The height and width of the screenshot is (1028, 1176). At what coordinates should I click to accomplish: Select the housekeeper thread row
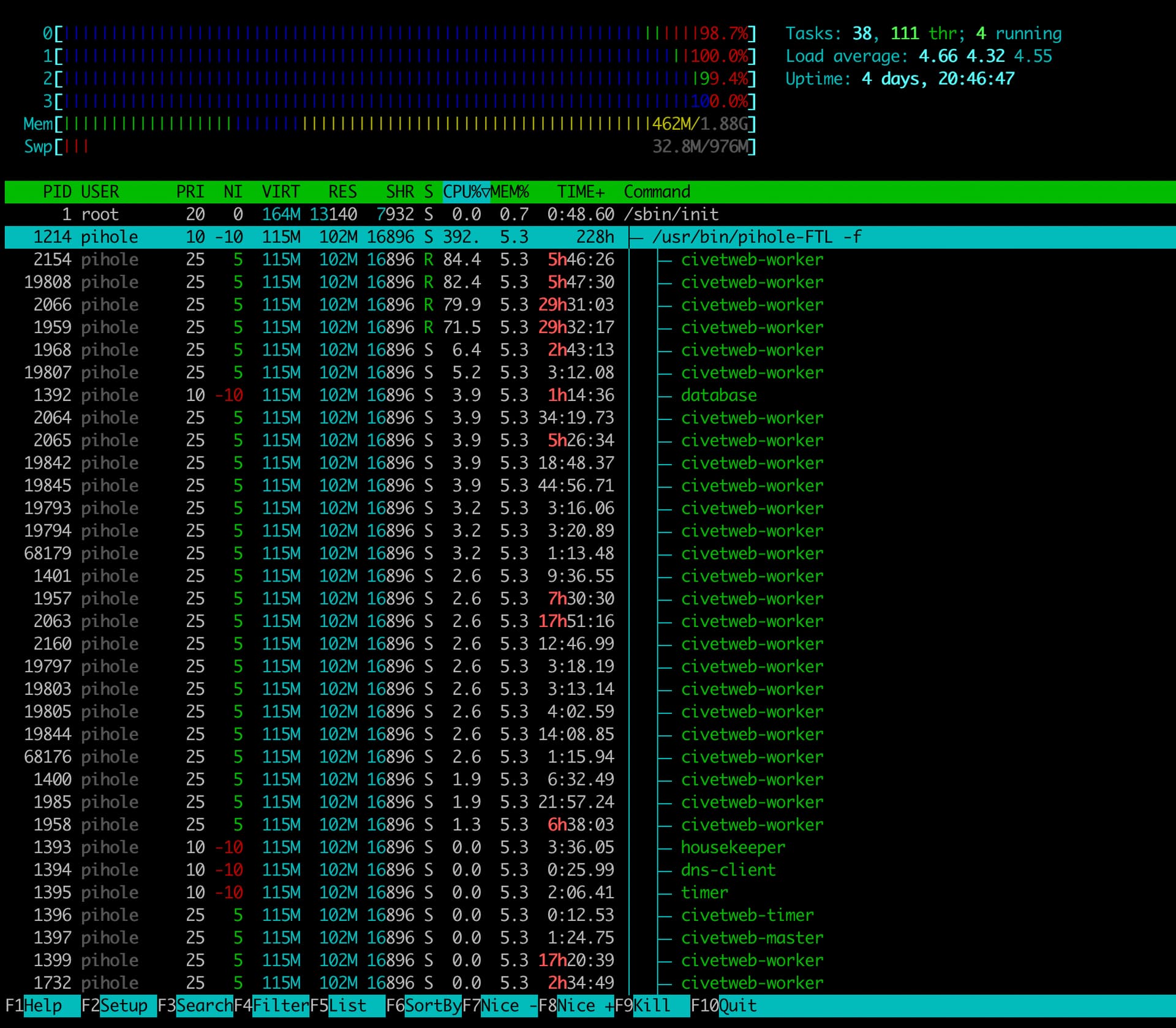[x=733, y=847]
